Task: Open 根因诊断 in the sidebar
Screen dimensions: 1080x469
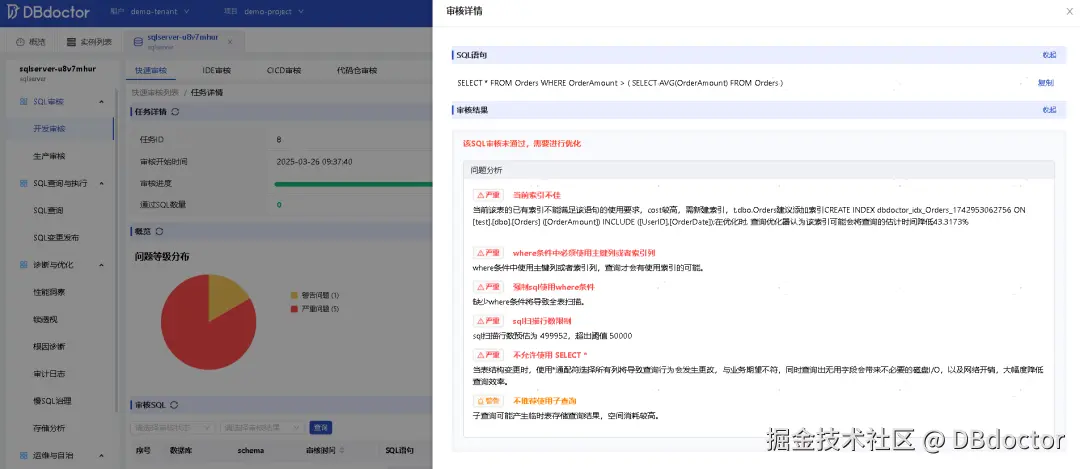Action: click(x=50, y=346)
